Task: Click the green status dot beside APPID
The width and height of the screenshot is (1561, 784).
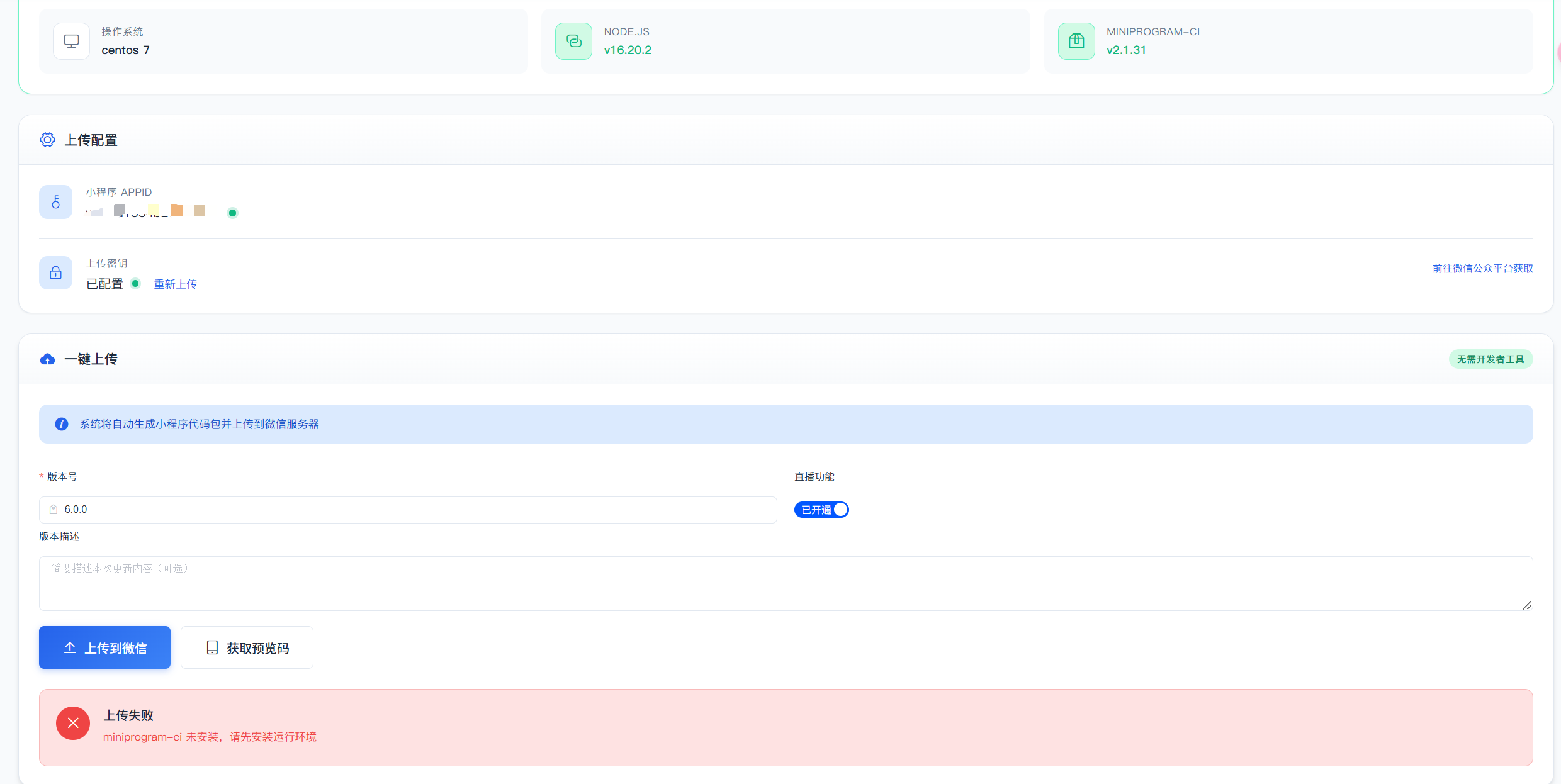Action: (x=232, y=213)
